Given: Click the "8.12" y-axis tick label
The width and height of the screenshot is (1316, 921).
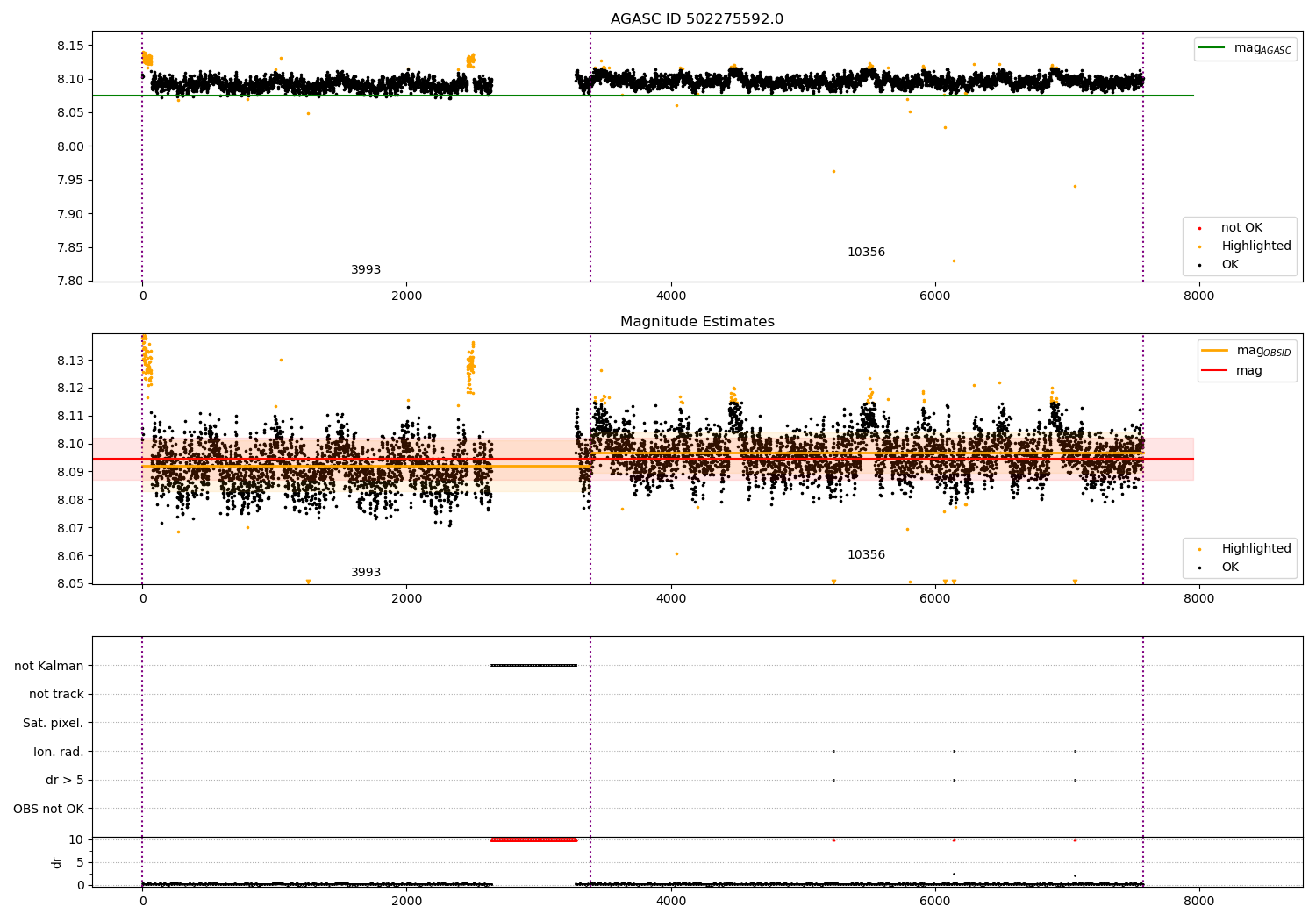Looking at the screenshot, I should 71,389.
